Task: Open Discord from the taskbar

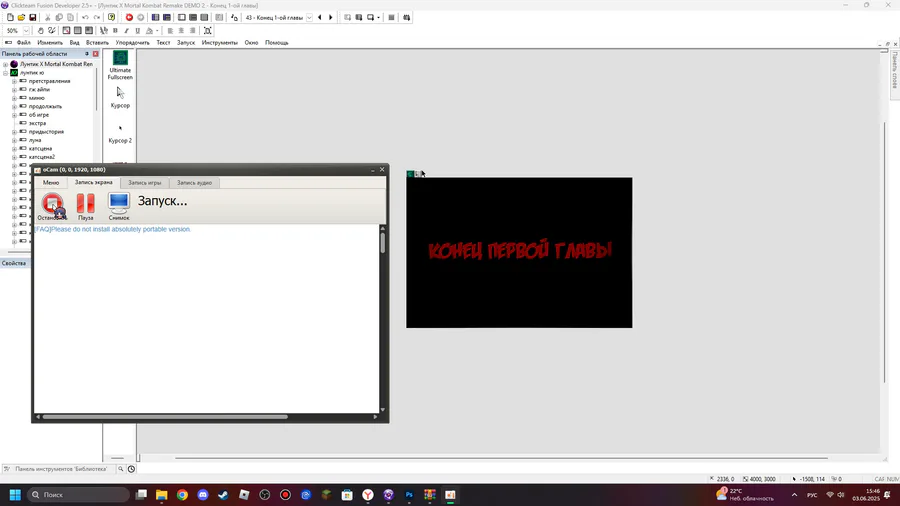Action: click(x=203, y=495)
